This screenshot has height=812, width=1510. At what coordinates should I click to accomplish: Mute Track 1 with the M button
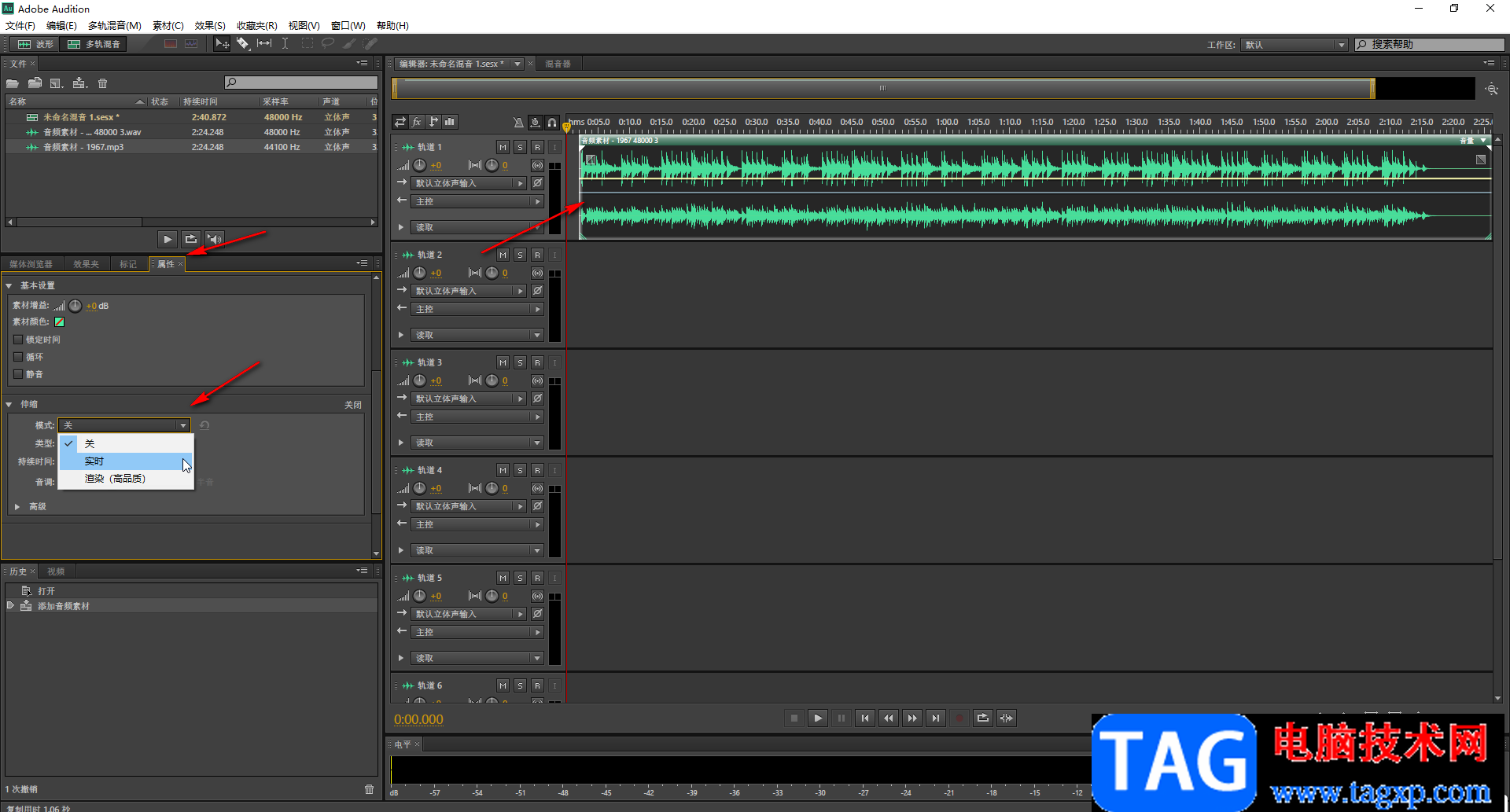pos(503,147)
